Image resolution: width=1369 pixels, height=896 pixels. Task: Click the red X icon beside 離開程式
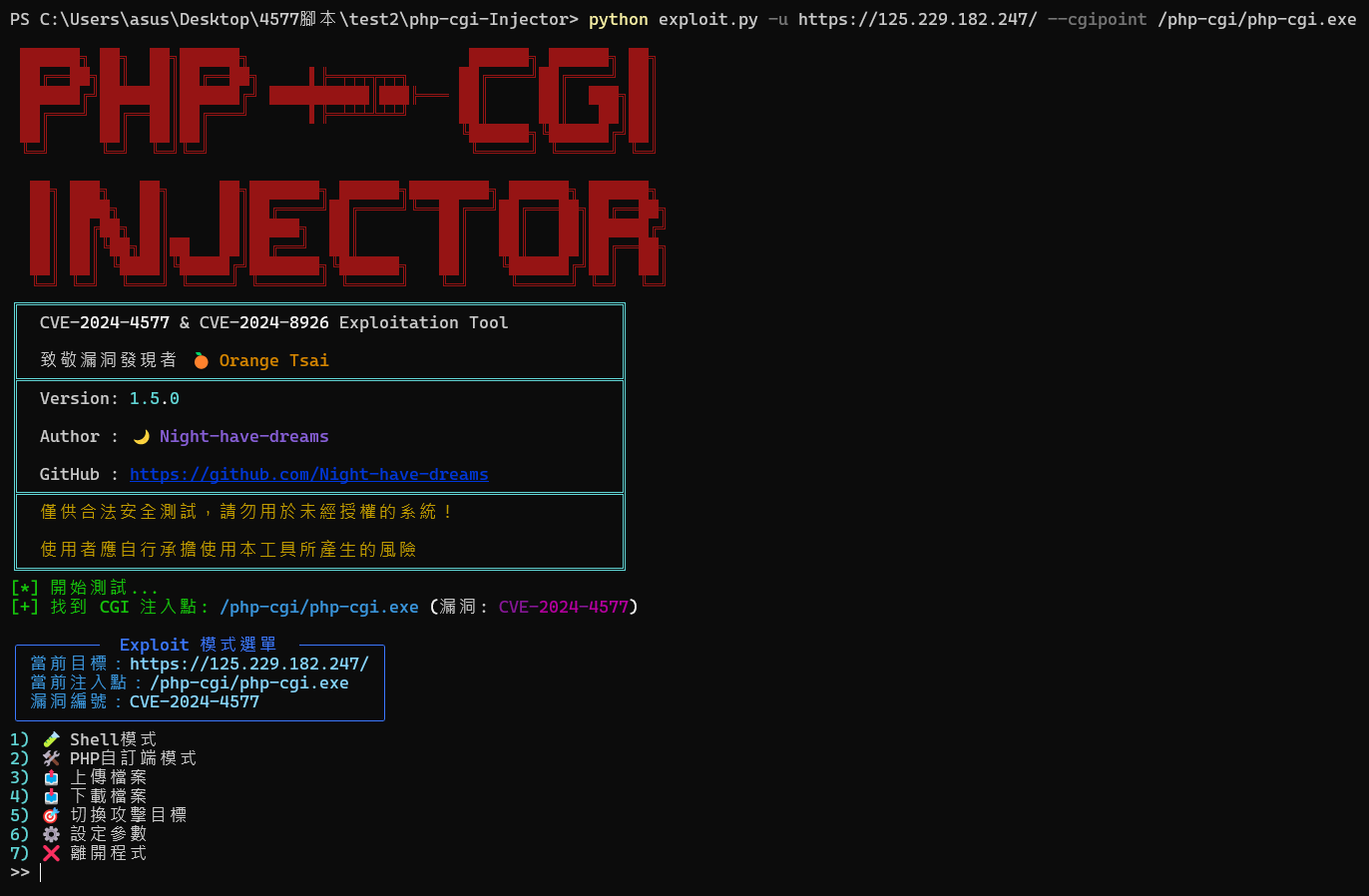point(51,853)
